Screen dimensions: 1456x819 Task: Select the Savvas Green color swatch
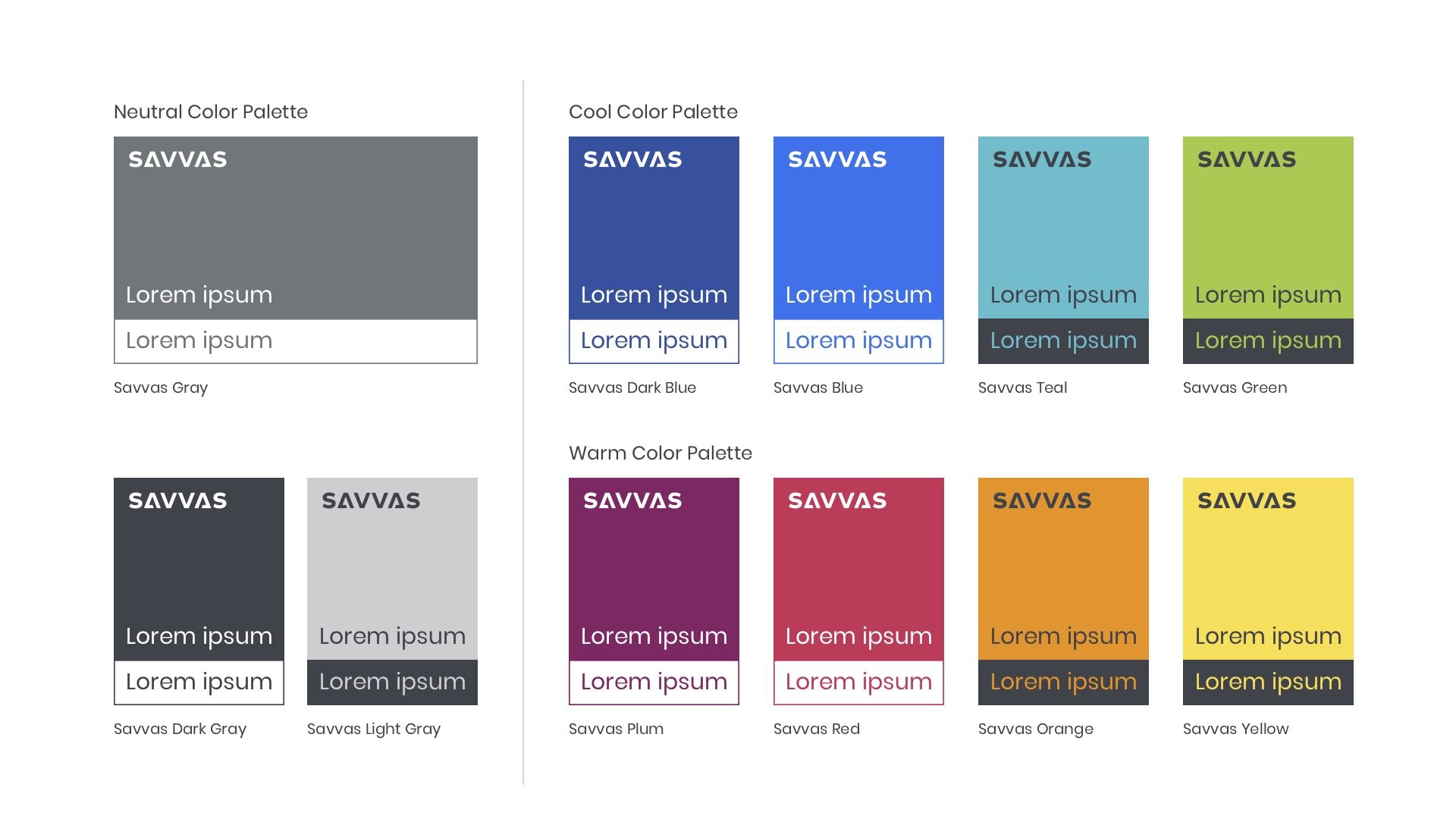(1268, 227)
